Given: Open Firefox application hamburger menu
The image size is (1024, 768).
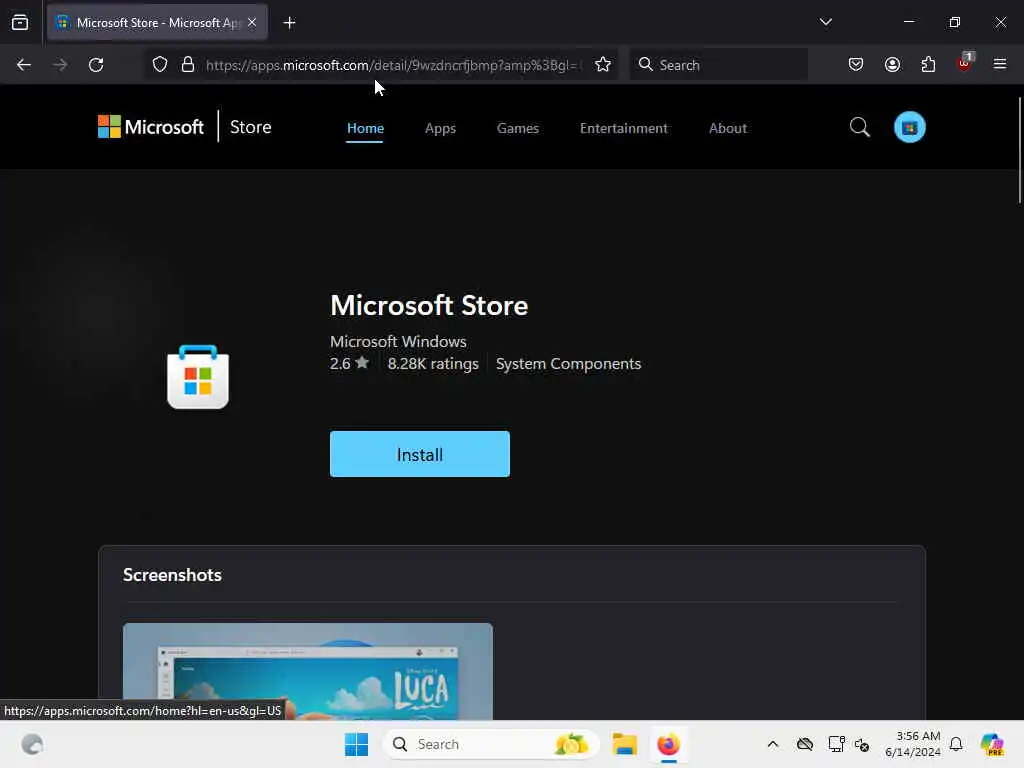Looking at the screenshot, I should pos(1000,64).
